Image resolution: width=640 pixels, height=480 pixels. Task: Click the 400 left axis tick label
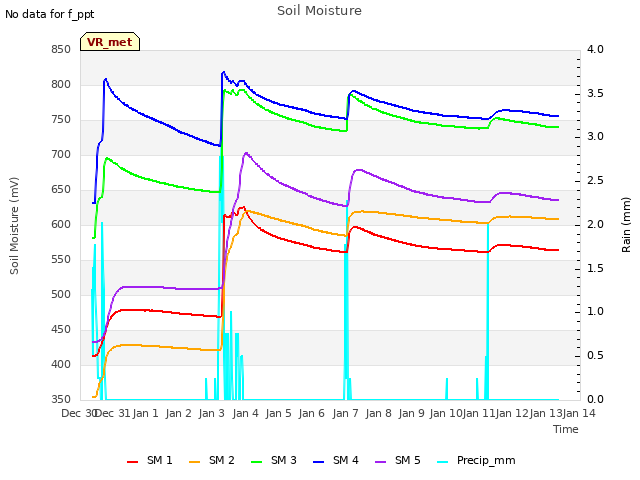(x=61, y=364)
